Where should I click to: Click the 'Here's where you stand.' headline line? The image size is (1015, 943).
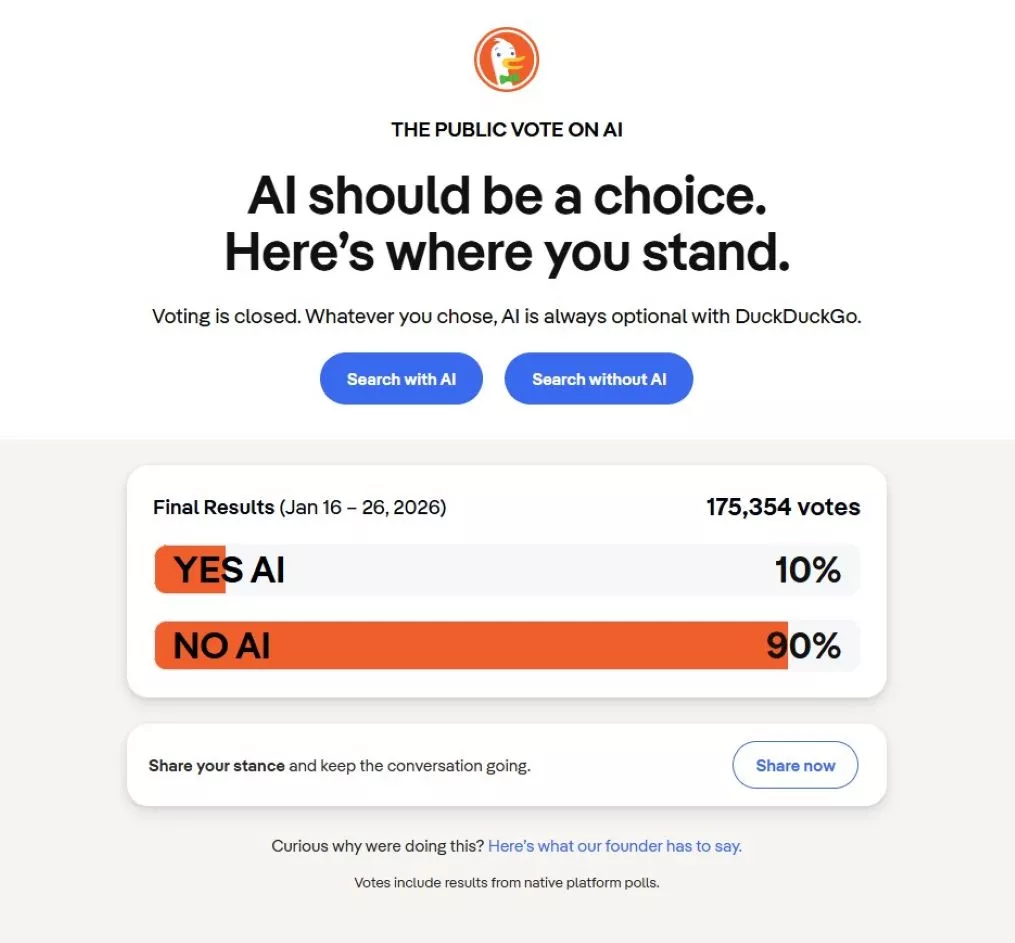pyautogui.click(x=507, y=252)
